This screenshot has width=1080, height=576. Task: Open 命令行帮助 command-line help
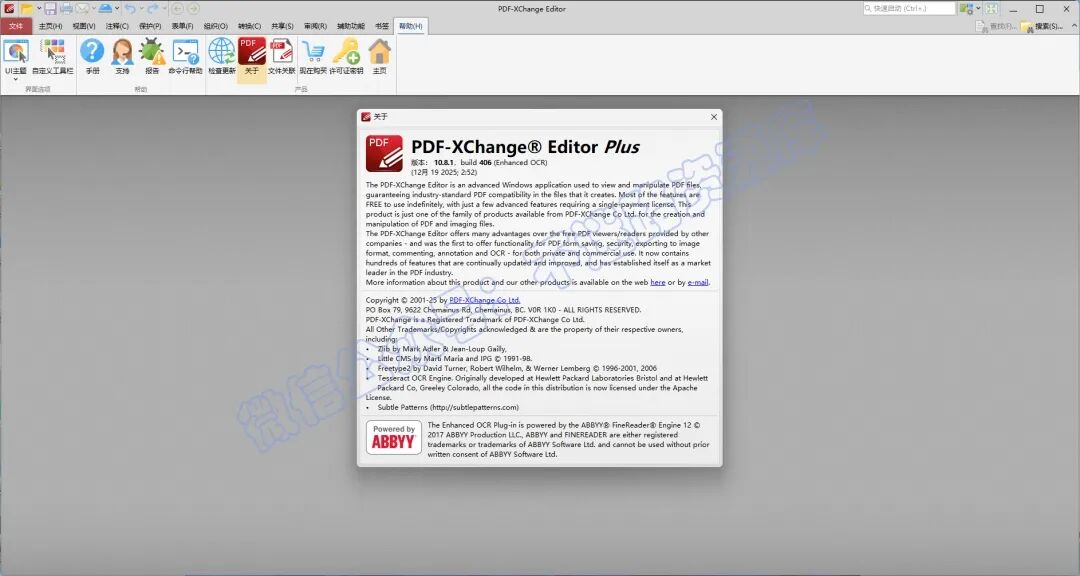pos(186,56)
